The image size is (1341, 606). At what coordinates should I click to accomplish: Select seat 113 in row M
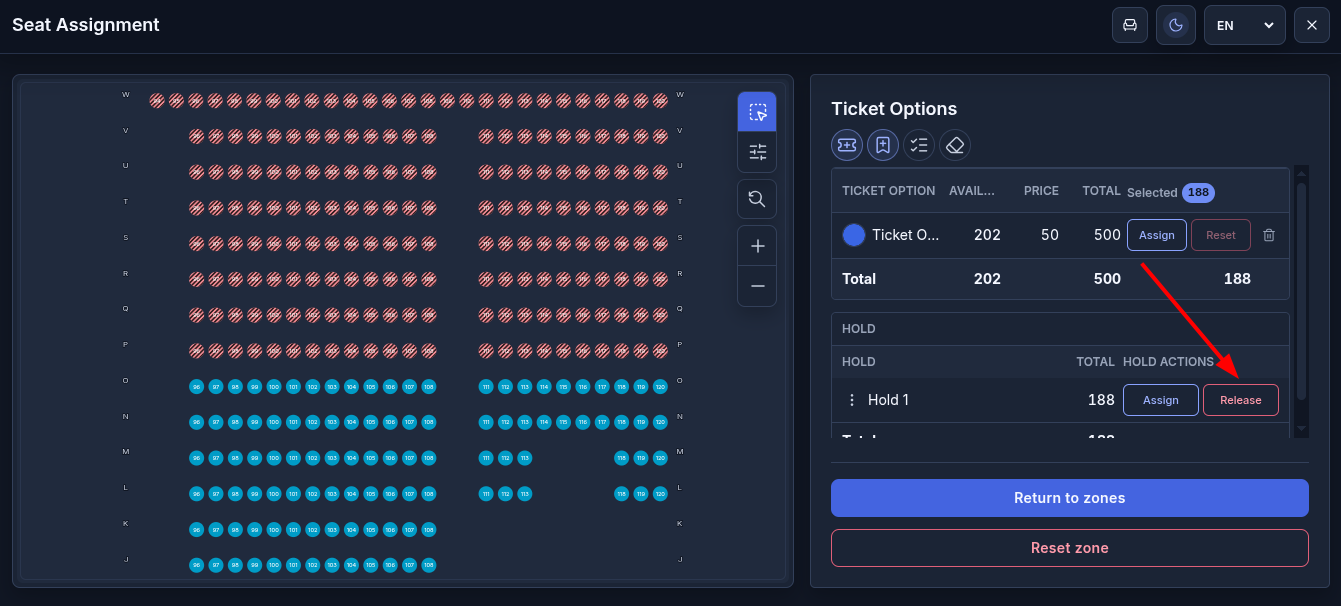click(524, 458)
